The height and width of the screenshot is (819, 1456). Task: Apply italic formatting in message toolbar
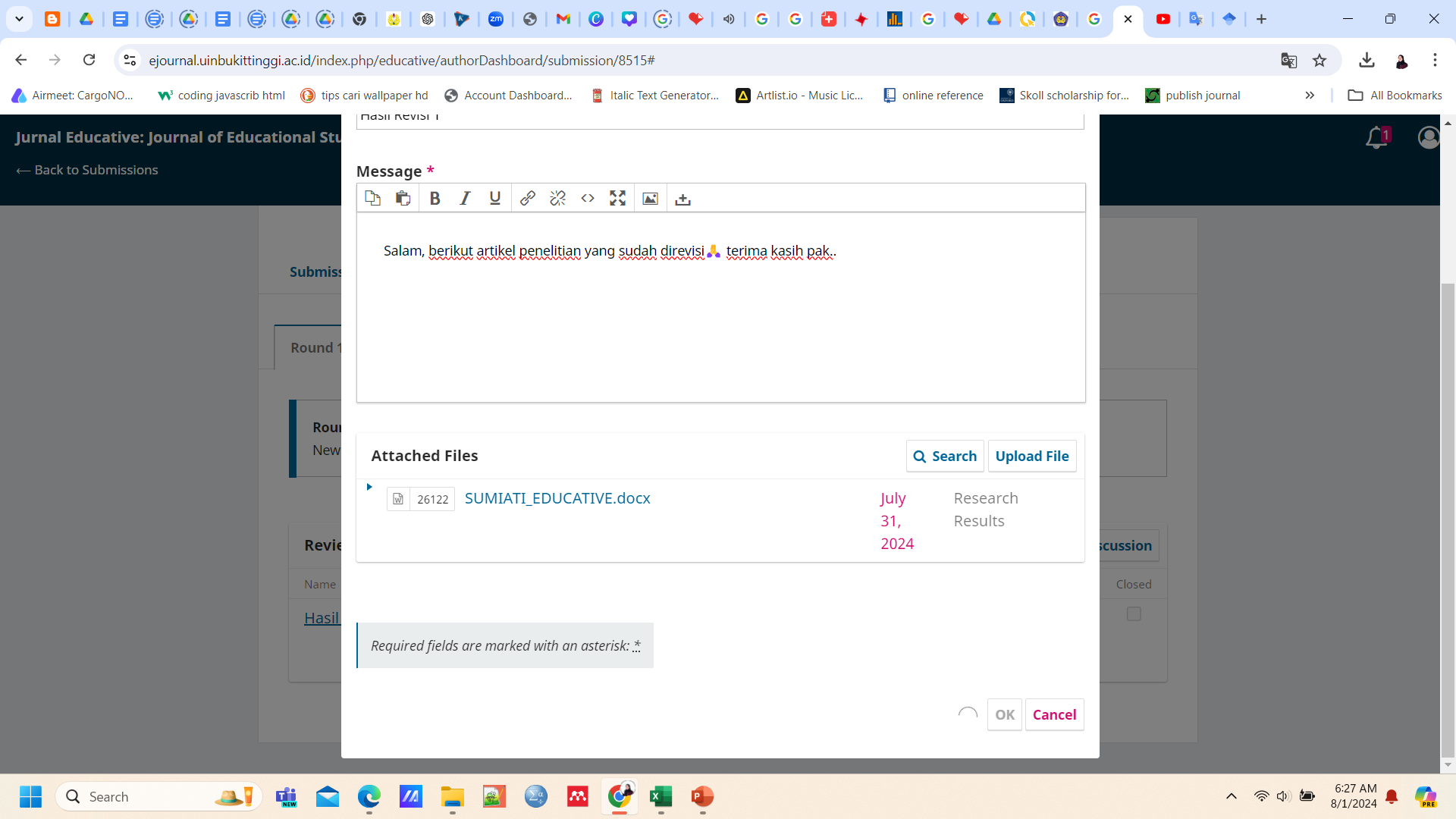[x=465, y=199]
